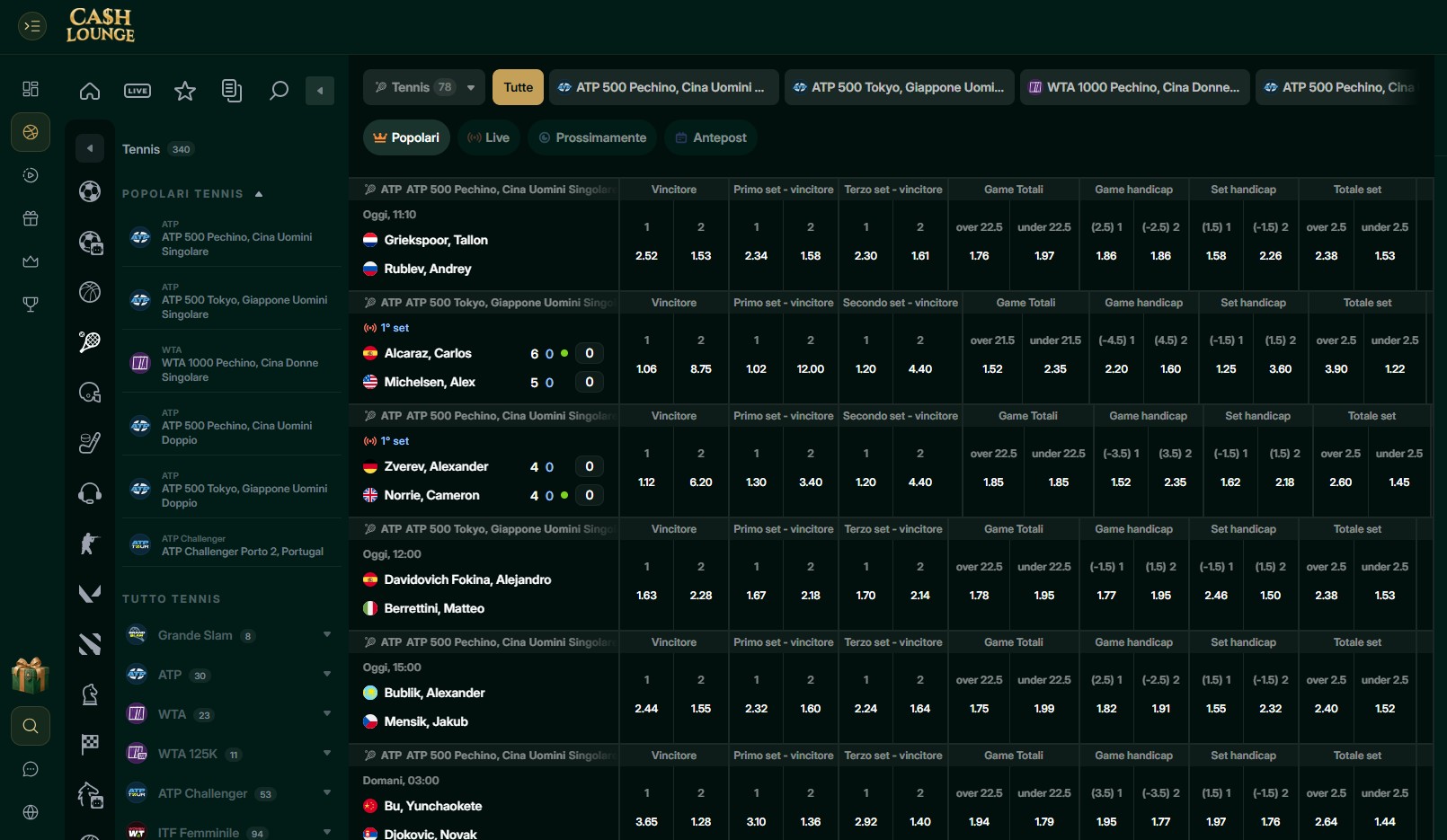Viewport: 1447px width, 840px height.
Task: Switch to WTA 1000 Pechino Donne tab
Action: (1134, 87)
